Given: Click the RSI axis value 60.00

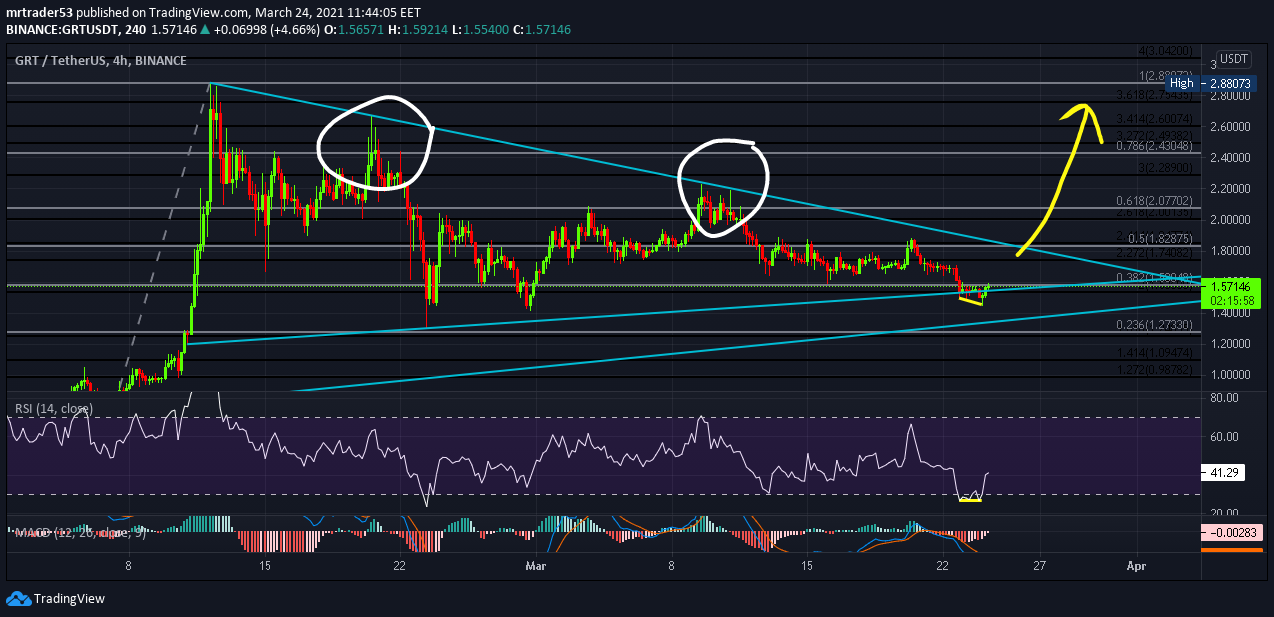Looking at the screenshot, I should click(x=1223, y=436).
